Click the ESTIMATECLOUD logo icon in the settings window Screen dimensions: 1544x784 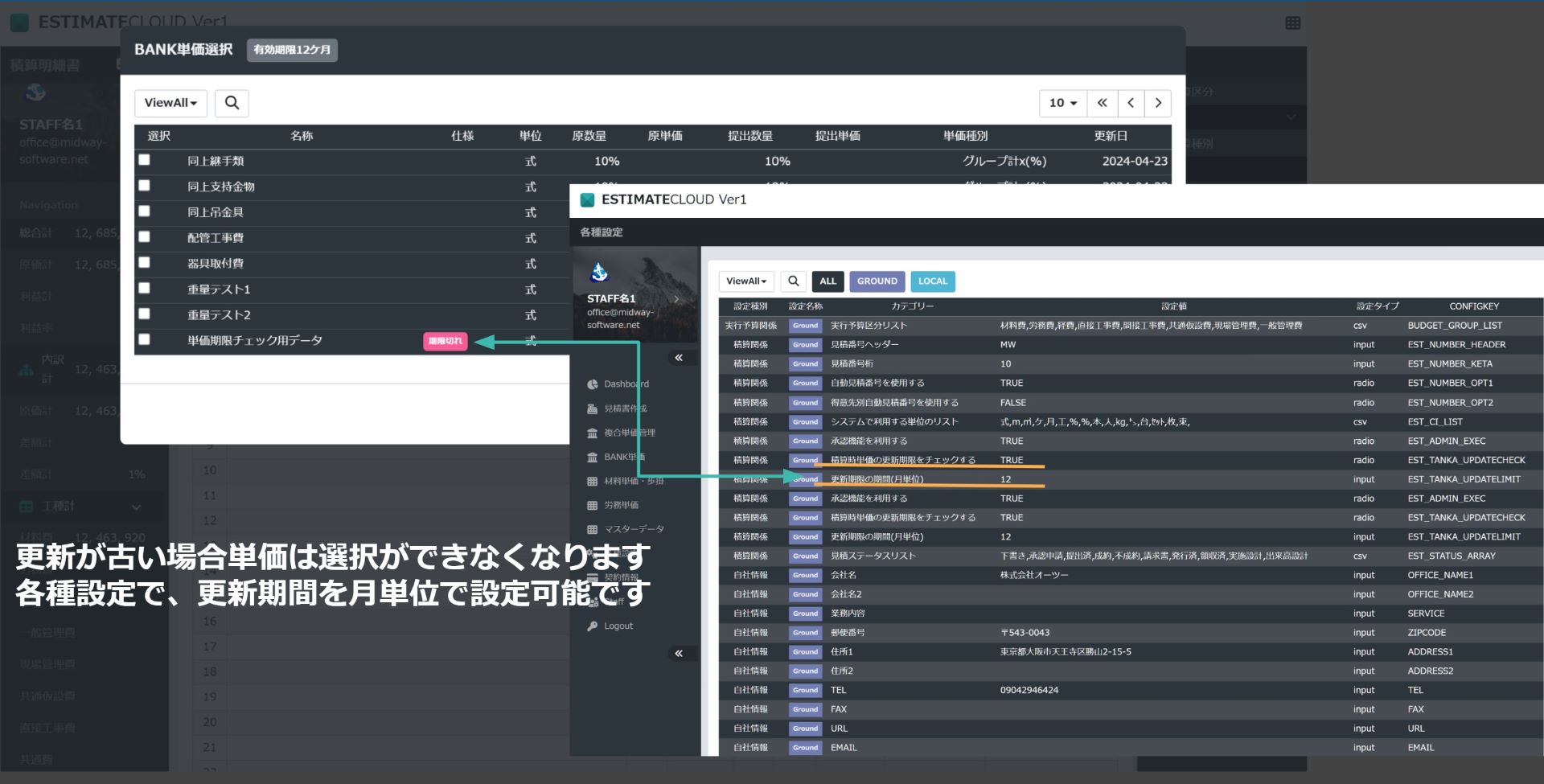tap(587, 199)
